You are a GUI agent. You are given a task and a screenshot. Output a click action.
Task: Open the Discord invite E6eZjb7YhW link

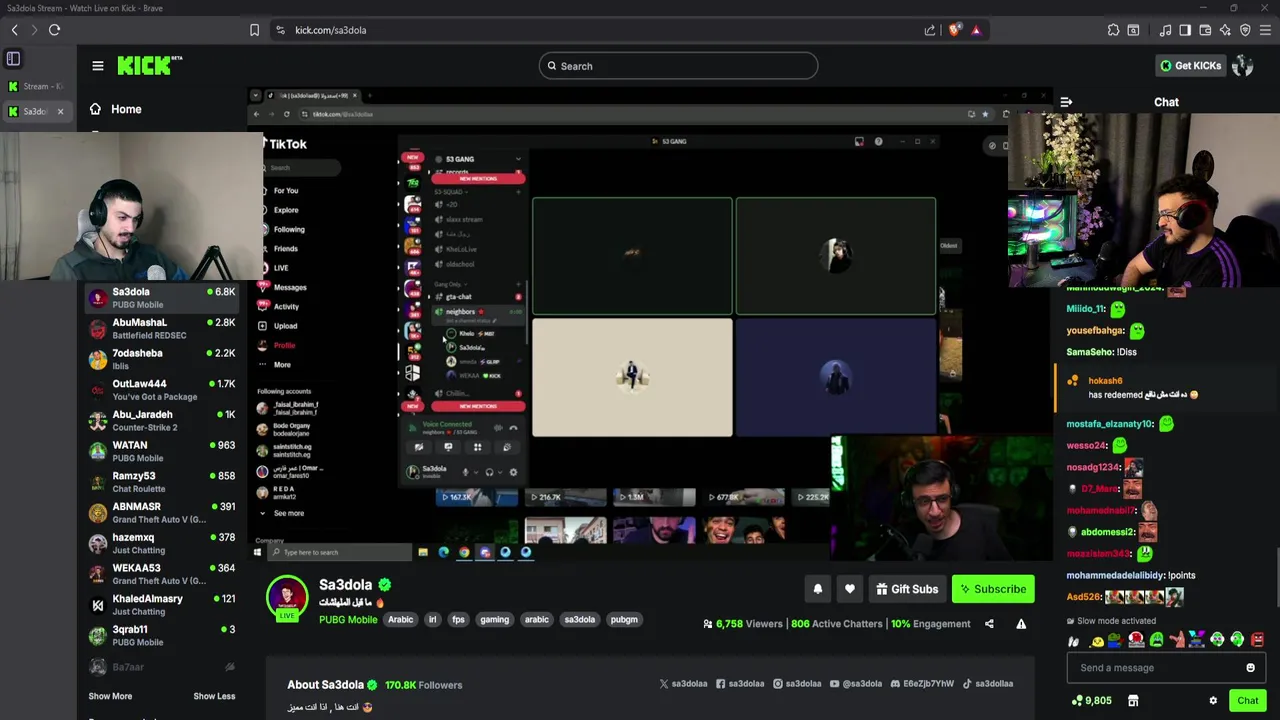click(x=922, y=684)
